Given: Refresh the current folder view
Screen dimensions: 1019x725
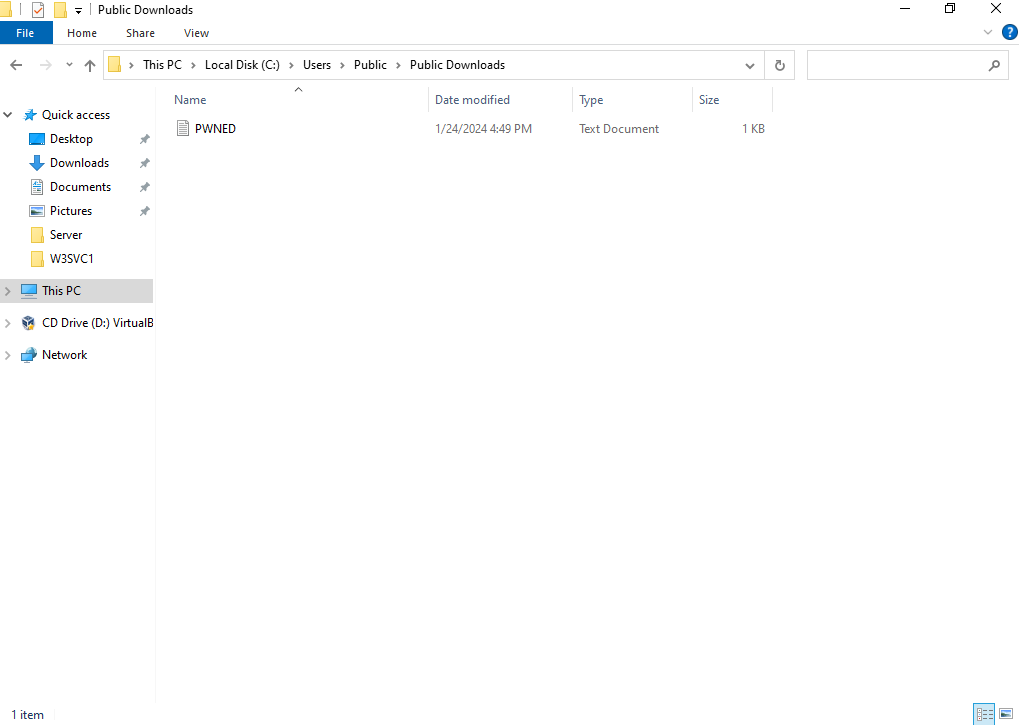Looking at the screenshot, I should 779,65.
